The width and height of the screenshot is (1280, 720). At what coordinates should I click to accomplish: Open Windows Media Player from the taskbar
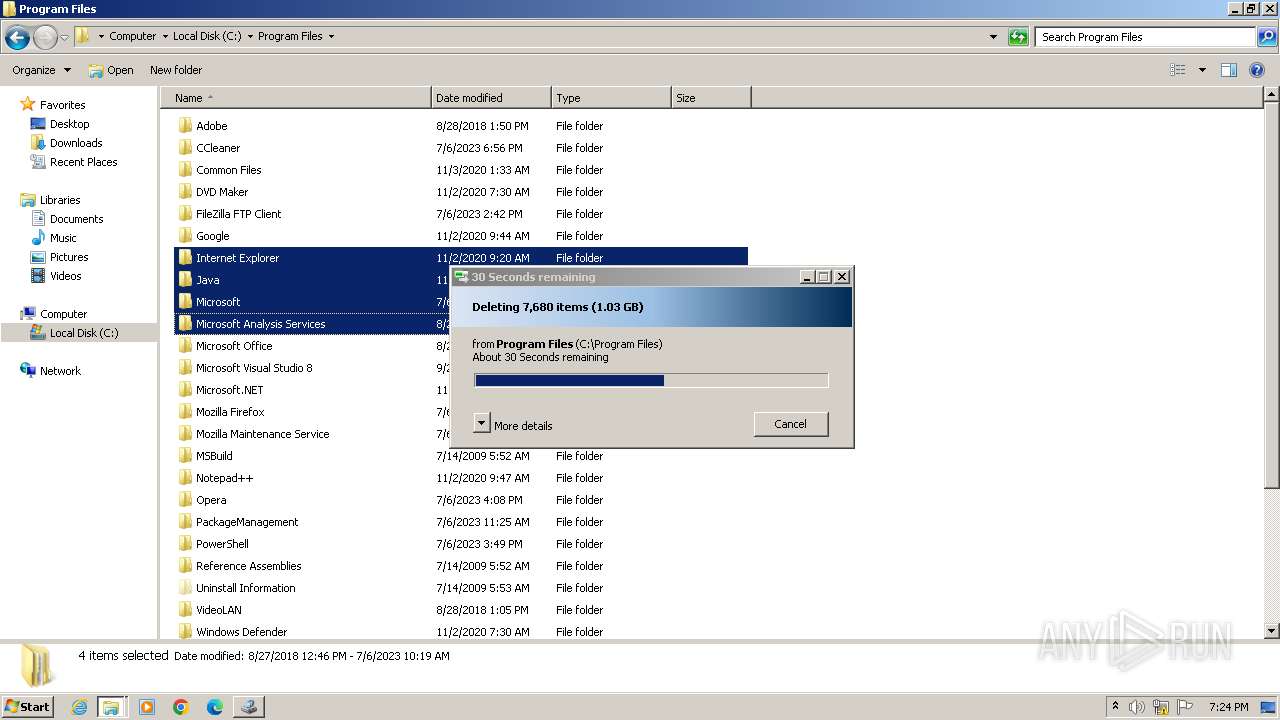(x=147, y=707)
